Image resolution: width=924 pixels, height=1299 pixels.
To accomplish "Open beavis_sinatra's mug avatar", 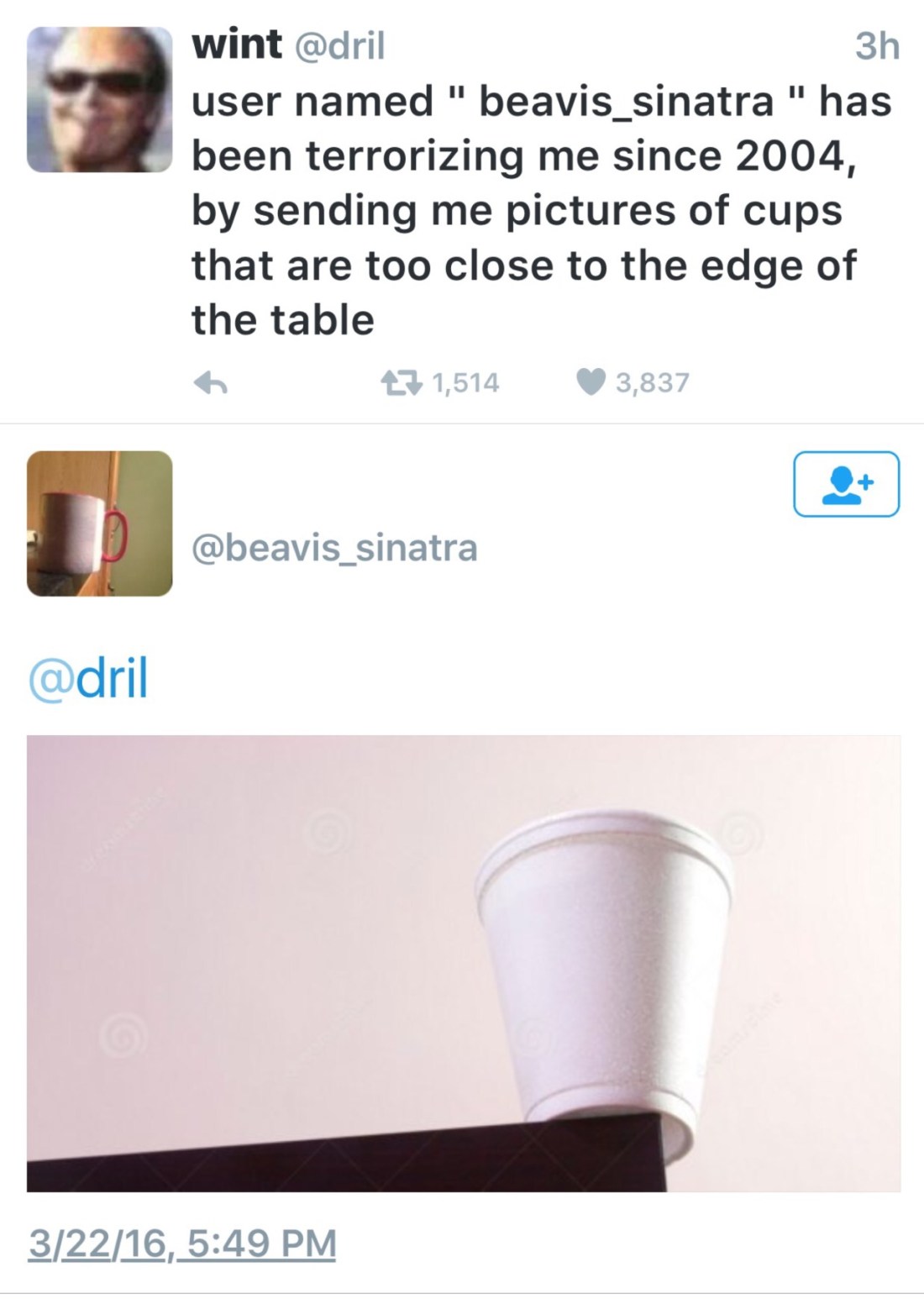I will (x=100, y=523).
